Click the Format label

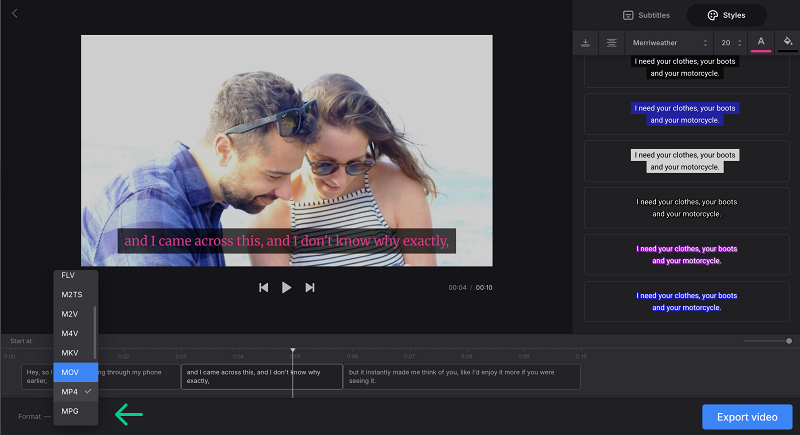tap(30, 417)
